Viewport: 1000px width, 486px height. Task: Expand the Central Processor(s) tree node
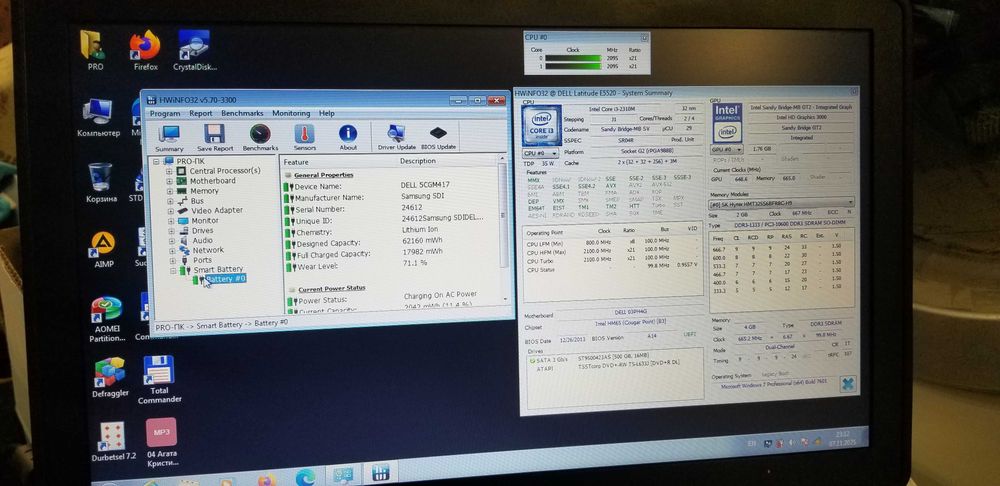click(169, 171)
